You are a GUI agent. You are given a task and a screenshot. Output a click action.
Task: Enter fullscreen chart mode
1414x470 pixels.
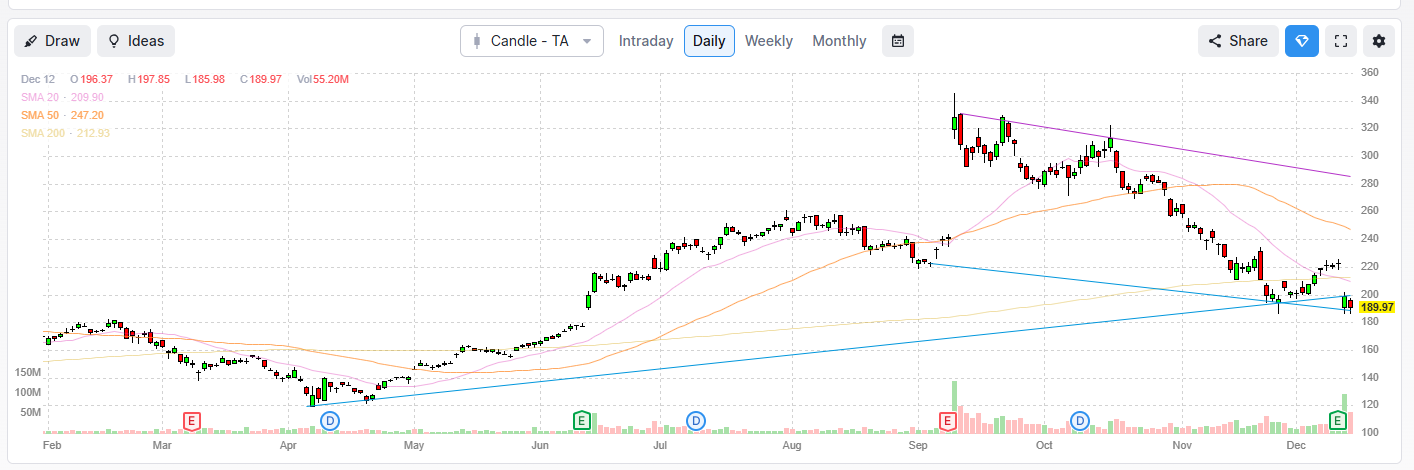[1340, 41]
